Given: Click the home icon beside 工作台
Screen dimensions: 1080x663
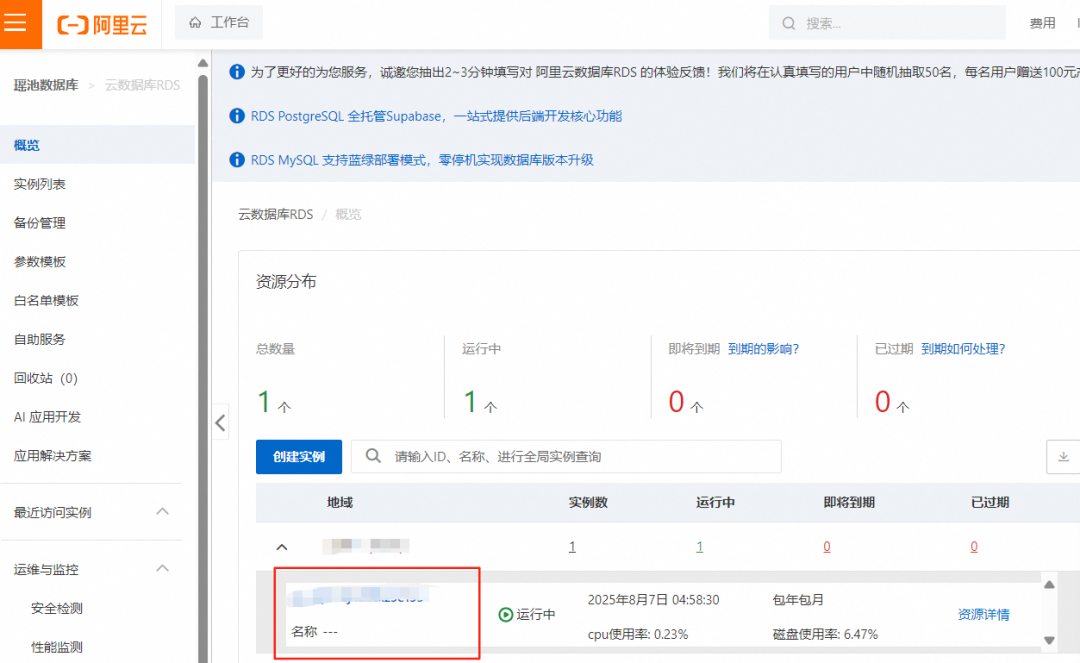Looking at the screenshot, I should tap(195, 23).
